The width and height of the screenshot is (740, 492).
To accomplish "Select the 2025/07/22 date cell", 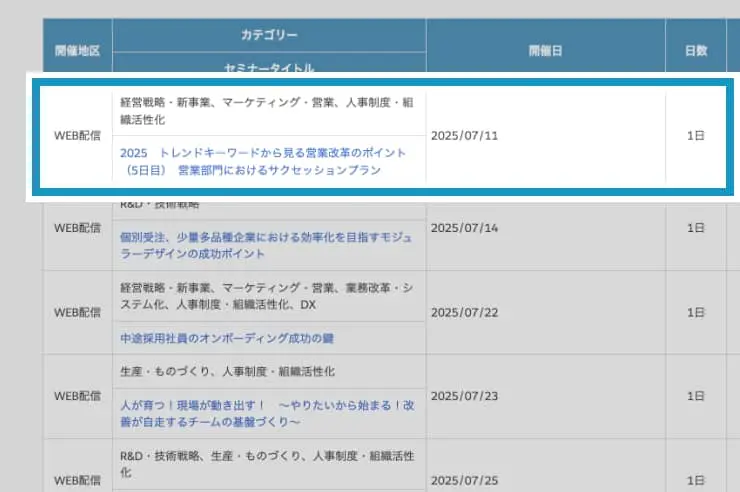I will click(463, 312).
